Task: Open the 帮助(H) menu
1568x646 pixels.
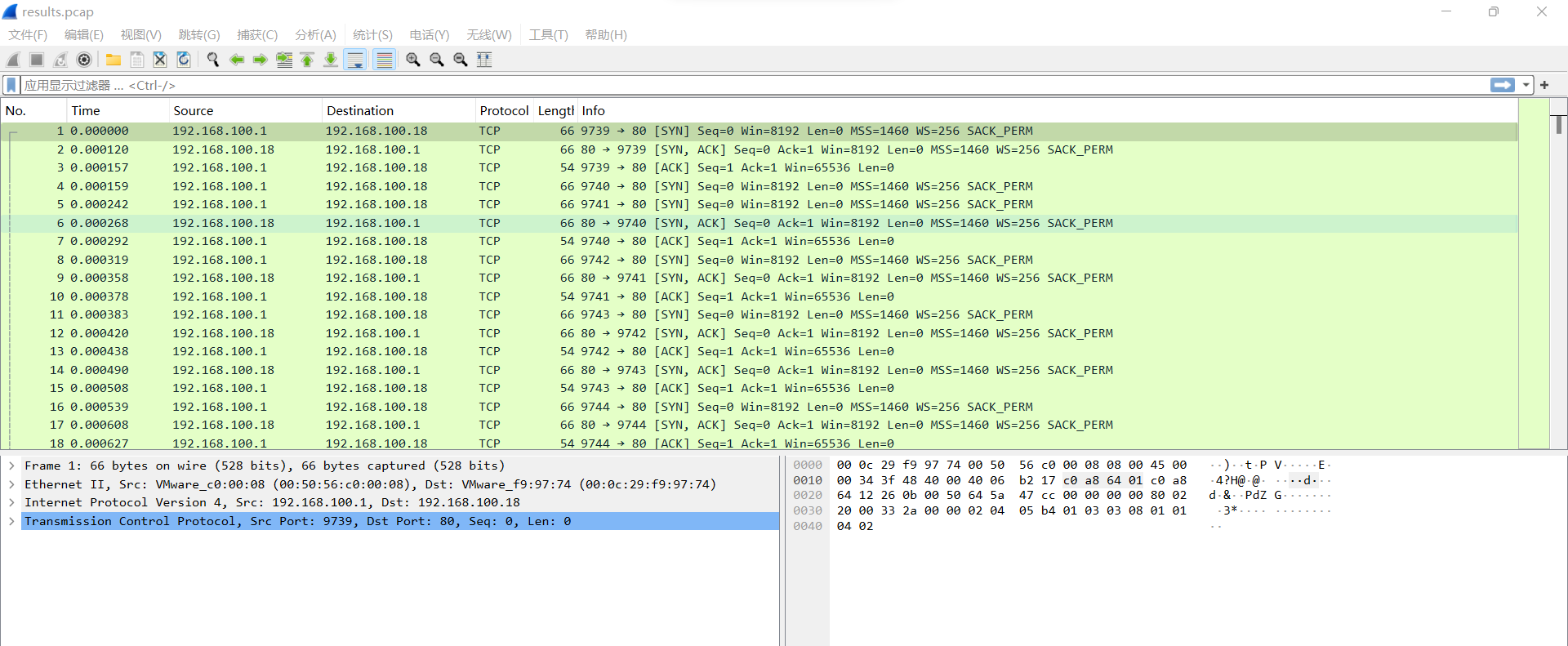Action: pyautogui.click(x=606, y=35)
